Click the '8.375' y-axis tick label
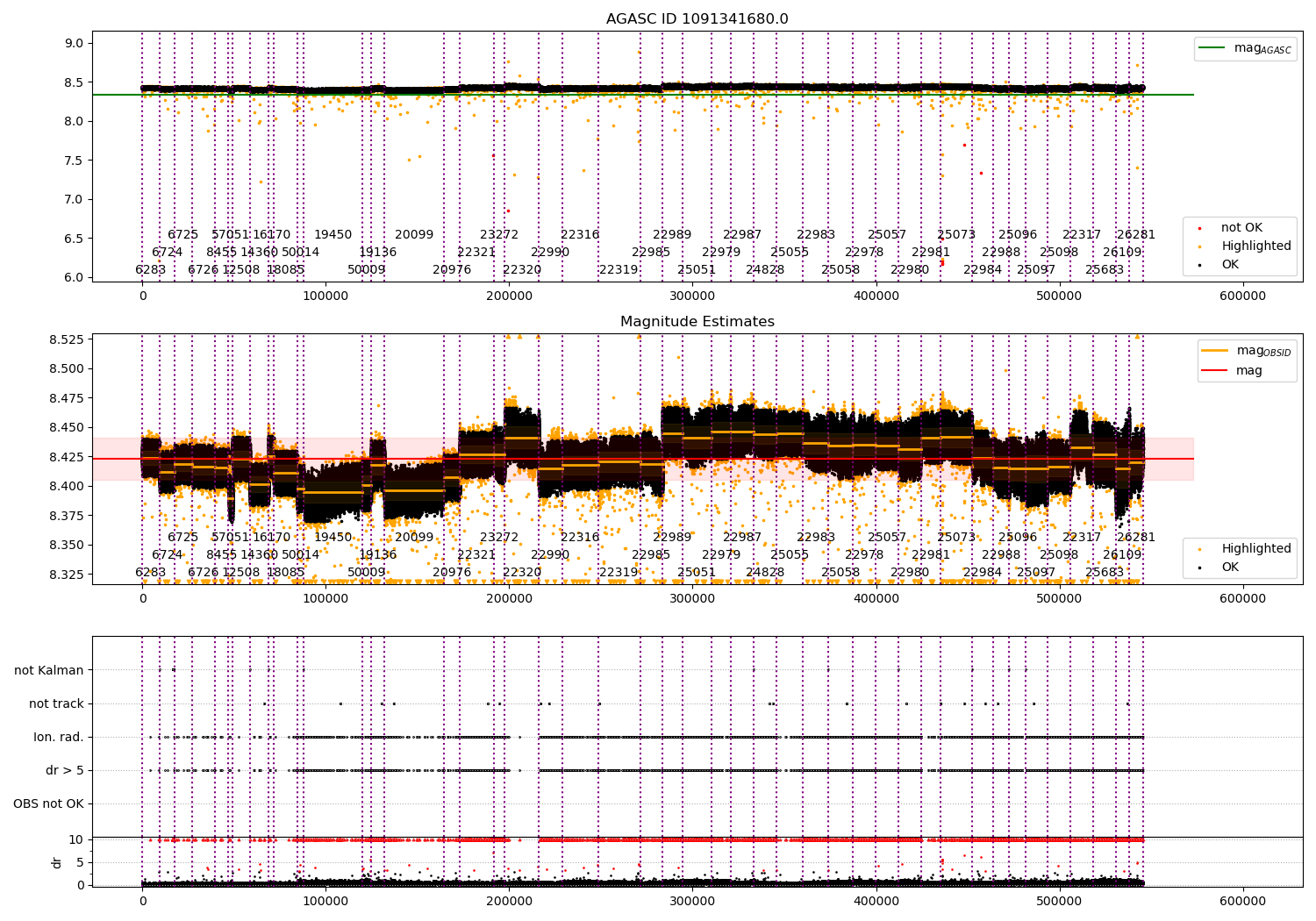The image size is (1316, 921). (67, 516)
